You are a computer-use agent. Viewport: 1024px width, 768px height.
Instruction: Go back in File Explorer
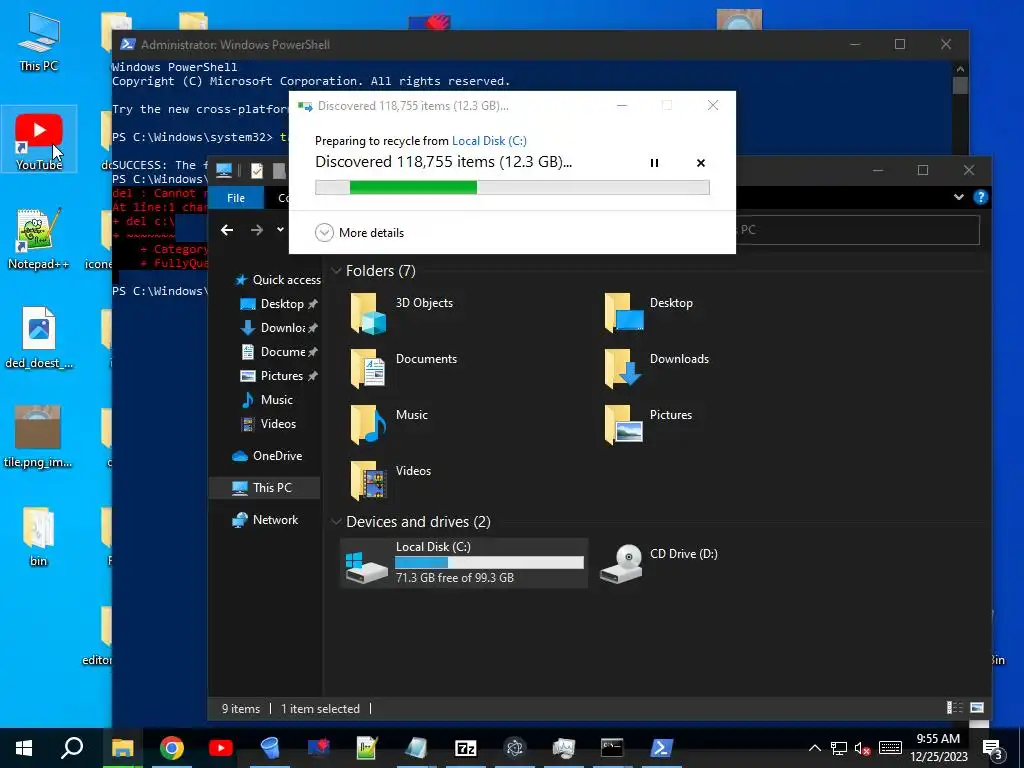[227, 230]
